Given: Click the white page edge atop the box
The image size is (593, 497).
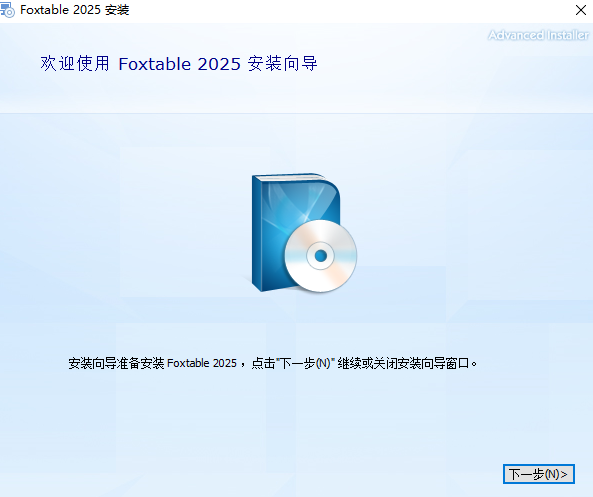Looking at the screenshot, I should [289, 177].
